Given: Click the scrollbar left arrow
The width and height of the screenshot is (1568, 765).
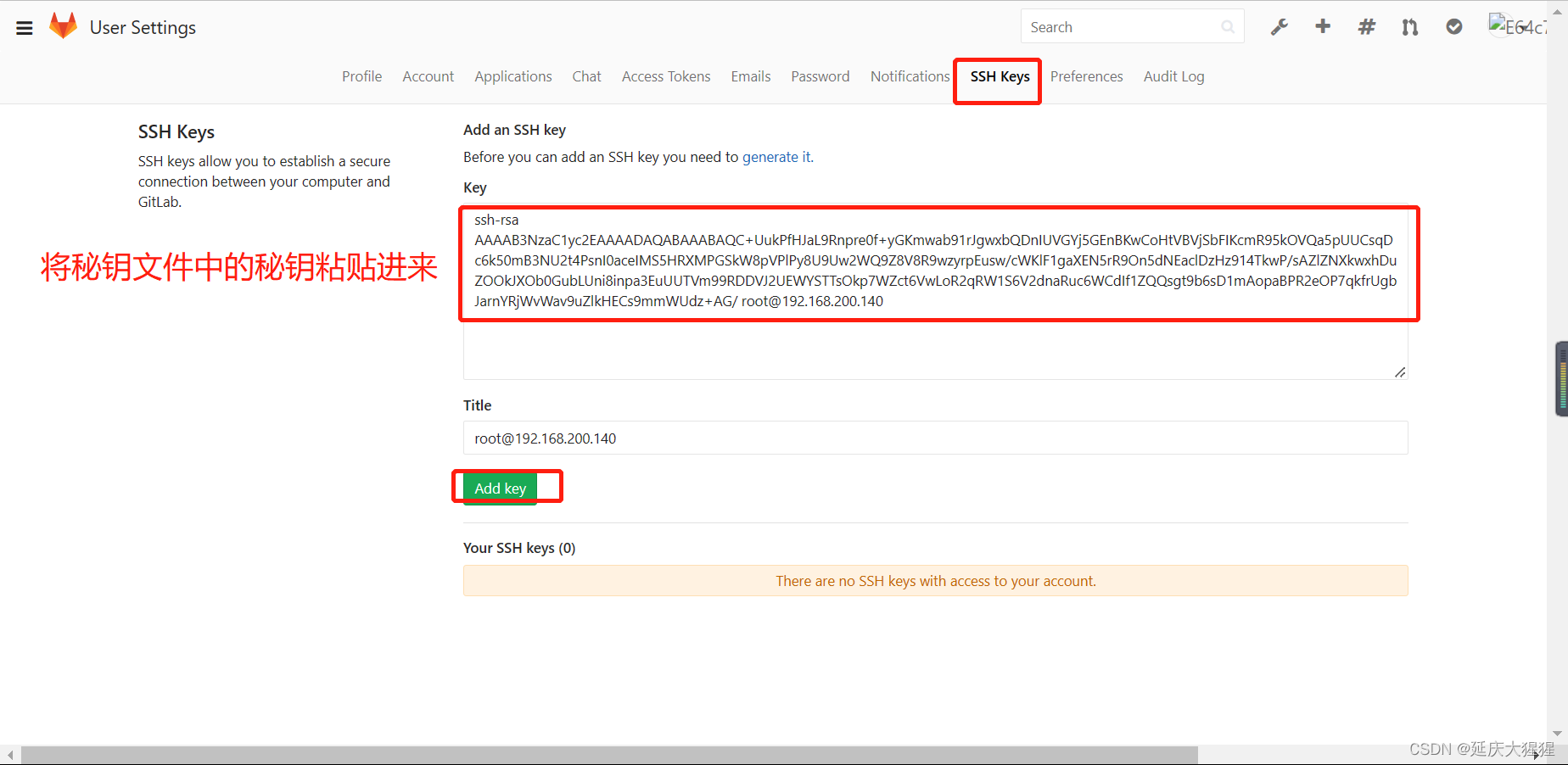Looking at the screenshot, I should tap(9, 755).
